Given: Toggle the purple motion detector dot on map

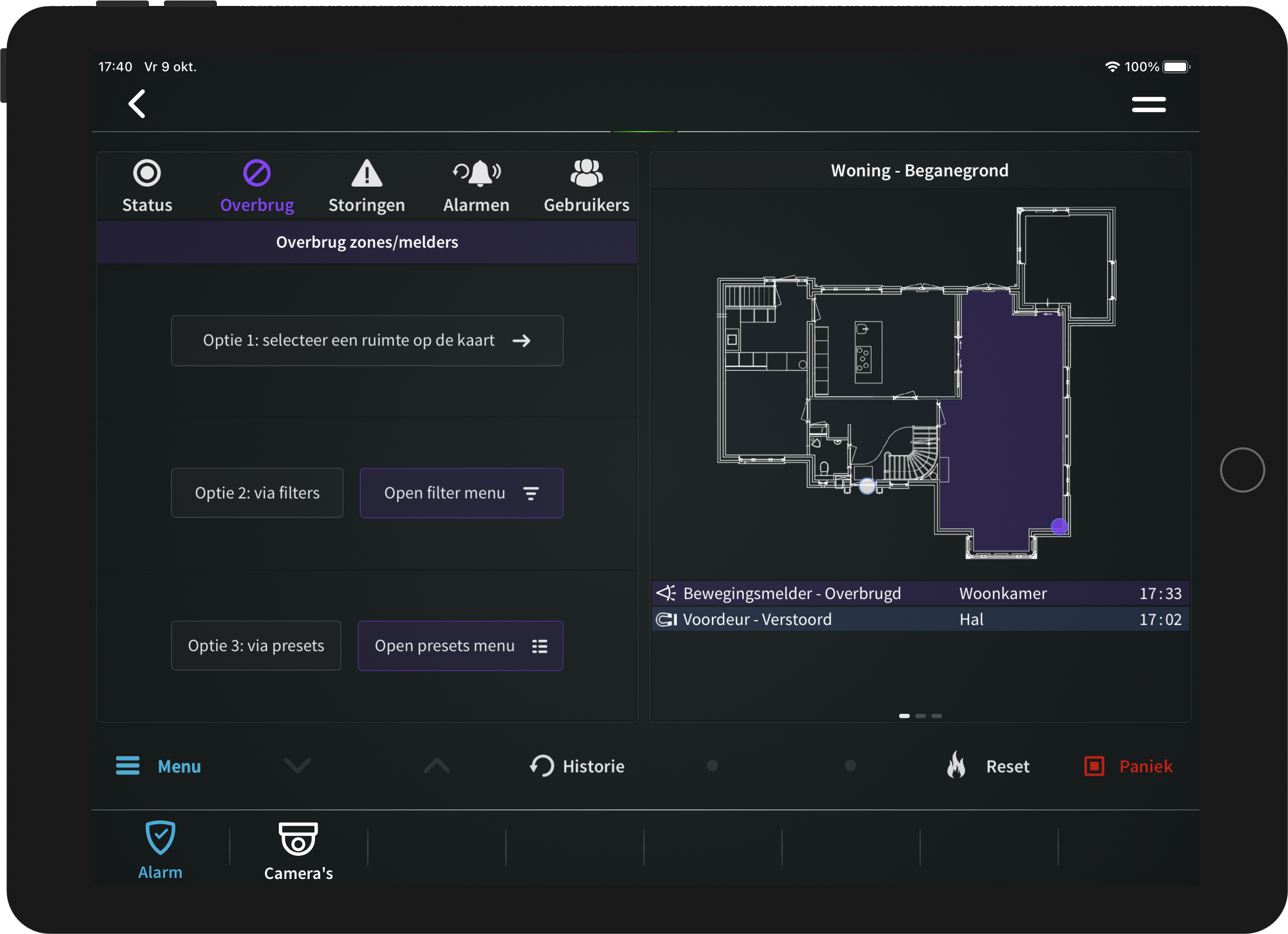Looking at the screenshot, I should coord(1059,527).
